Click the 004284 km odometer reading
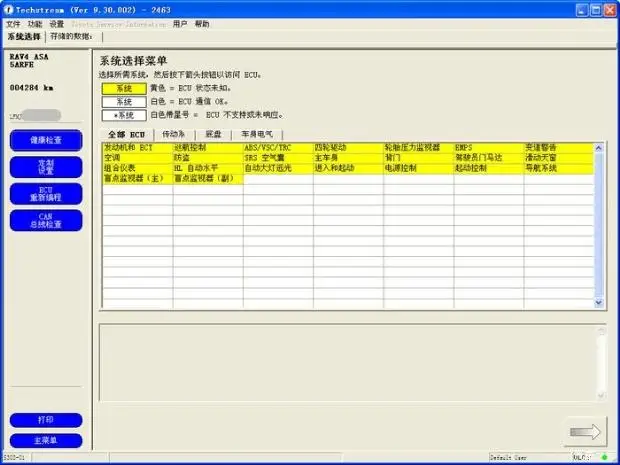The width and height of the screenshot is (620, 465). [x=31, y=88]
